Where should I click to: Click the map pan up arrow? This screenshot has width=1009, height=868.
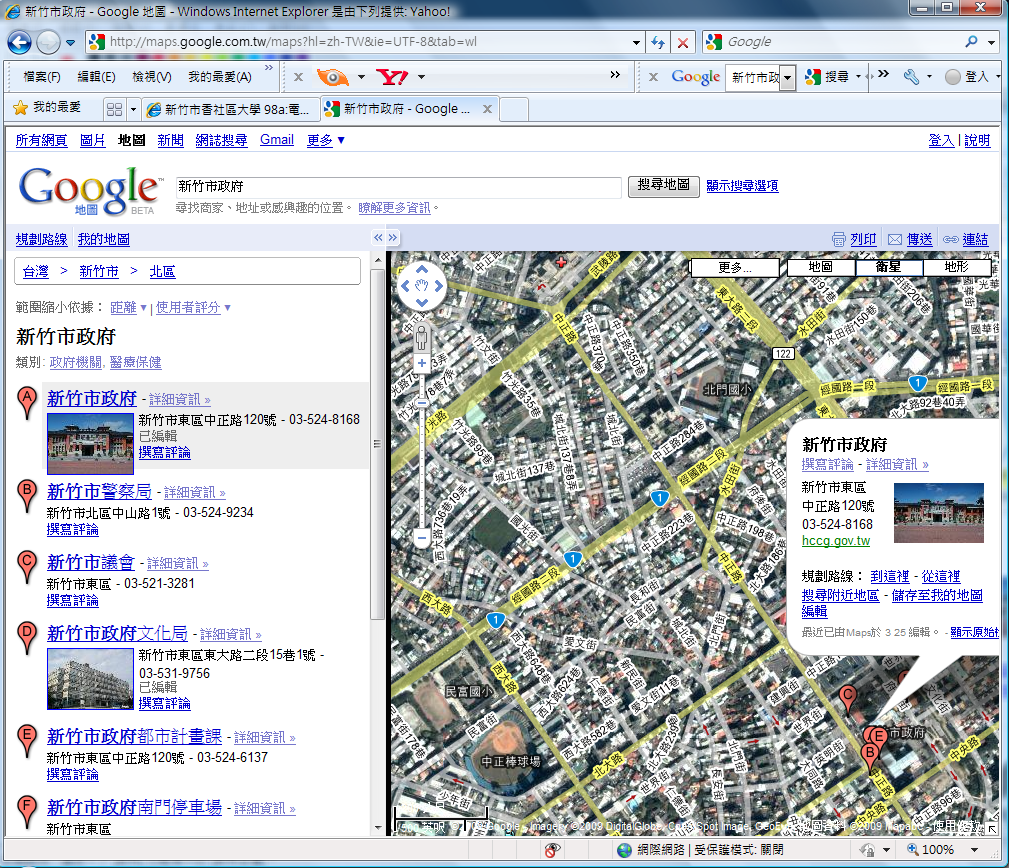(421, 269)
